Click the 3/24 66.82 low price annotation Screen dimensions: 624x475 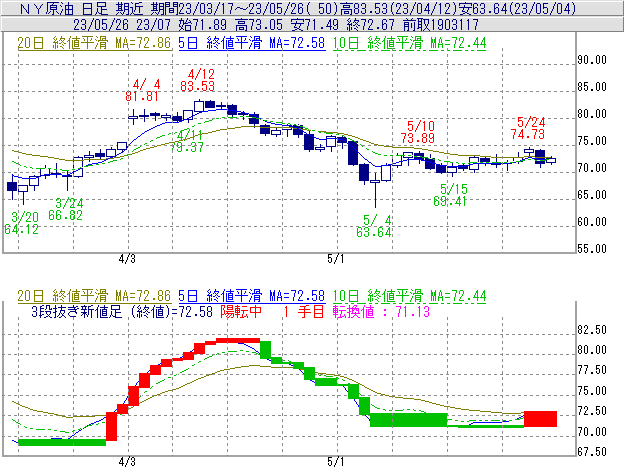(x=66, y=210)
